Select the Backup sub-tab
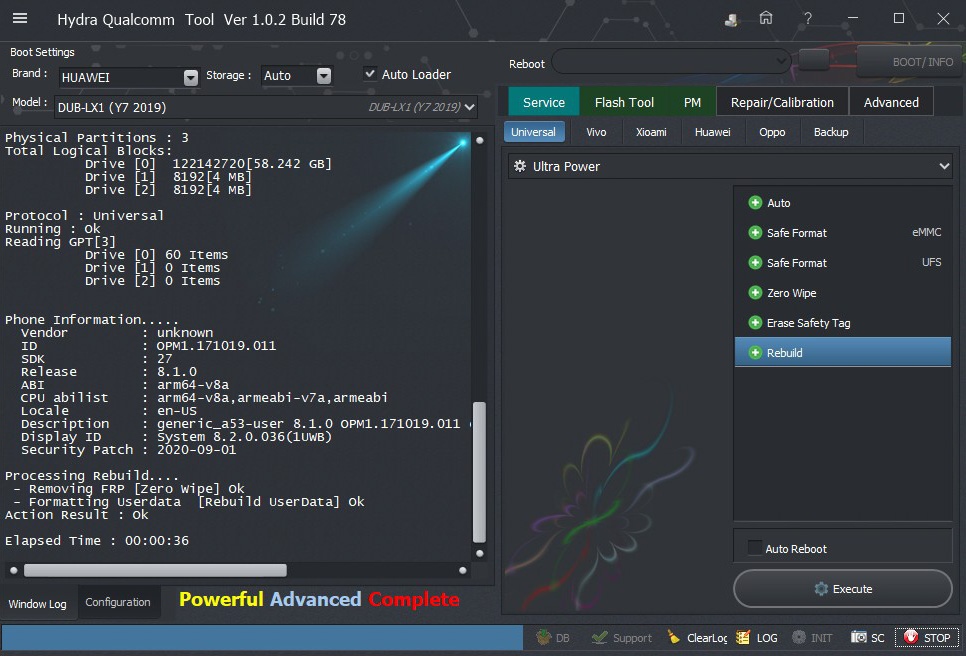 click(831, 132)
